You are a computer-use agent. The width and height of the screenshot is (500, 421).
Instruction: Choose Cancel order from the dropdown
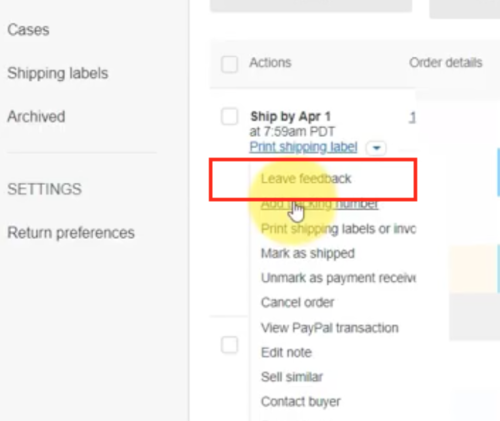297,303
